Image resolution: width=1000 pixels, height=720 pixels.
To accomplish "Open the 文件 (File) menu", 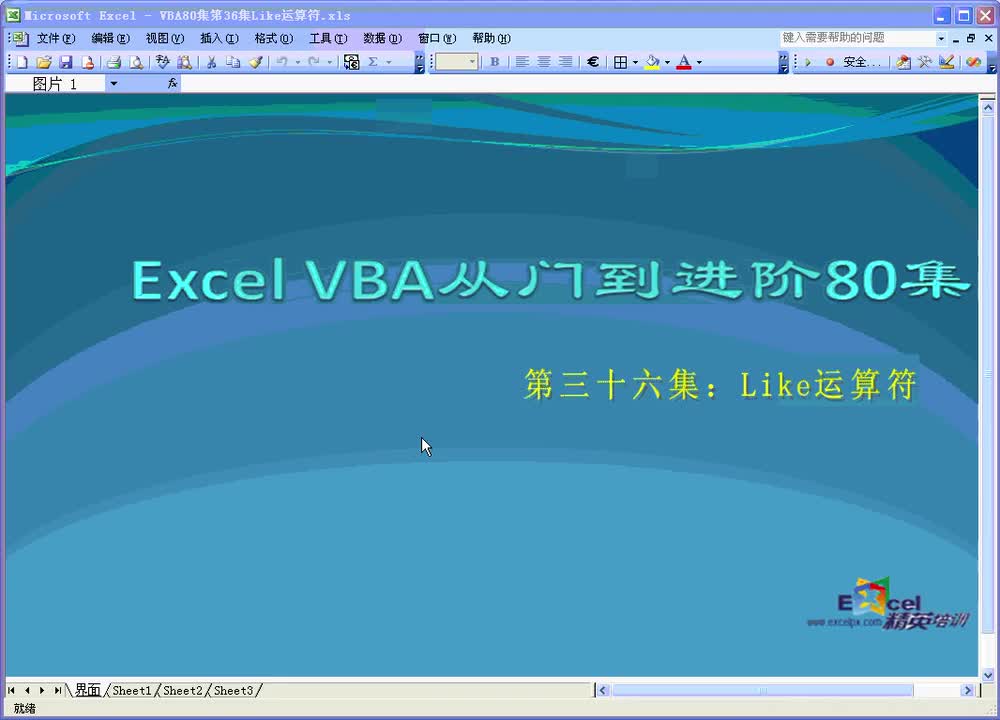I will pos(55,38).
